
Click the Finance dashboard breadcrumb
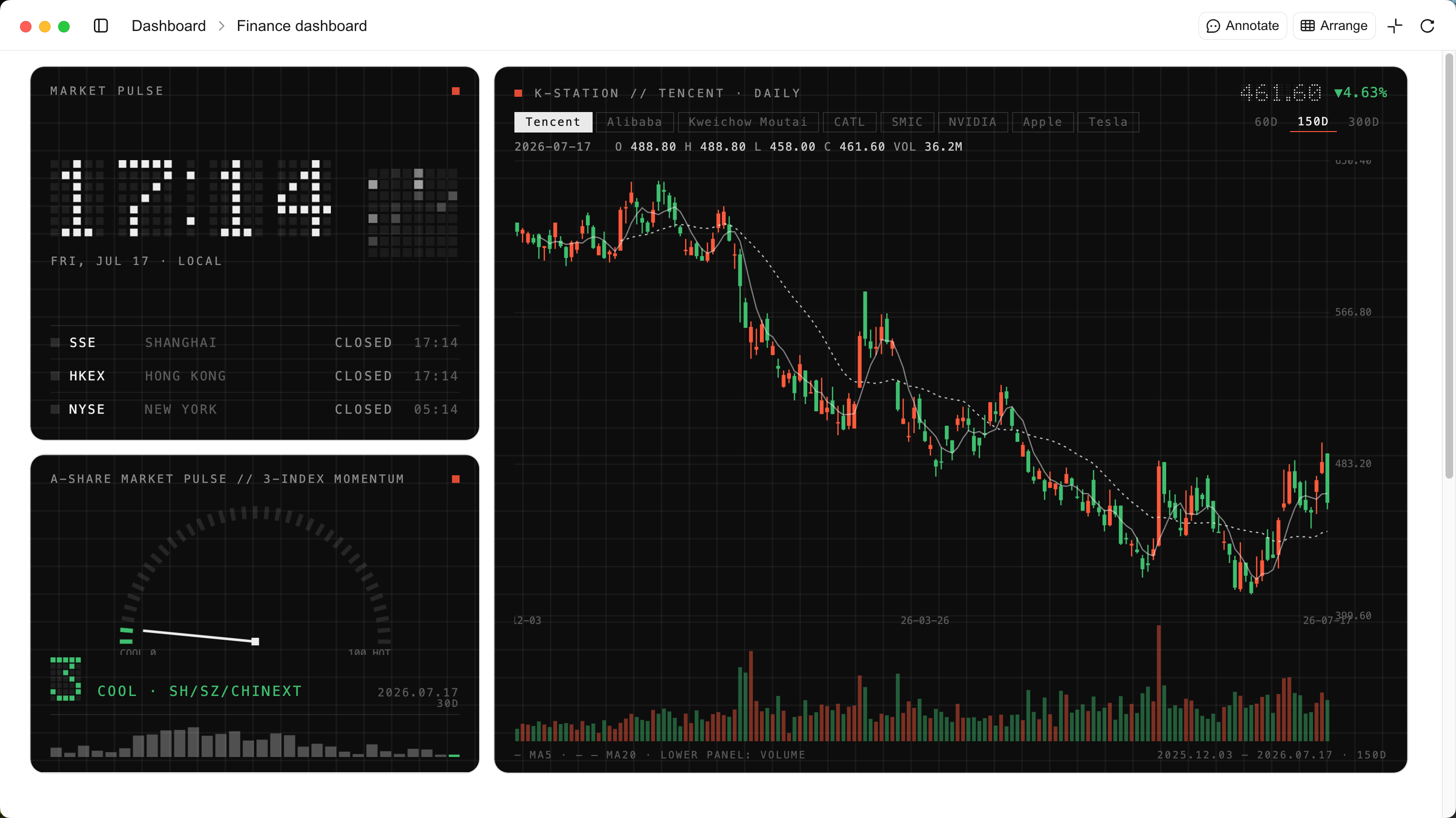[302, 26]
